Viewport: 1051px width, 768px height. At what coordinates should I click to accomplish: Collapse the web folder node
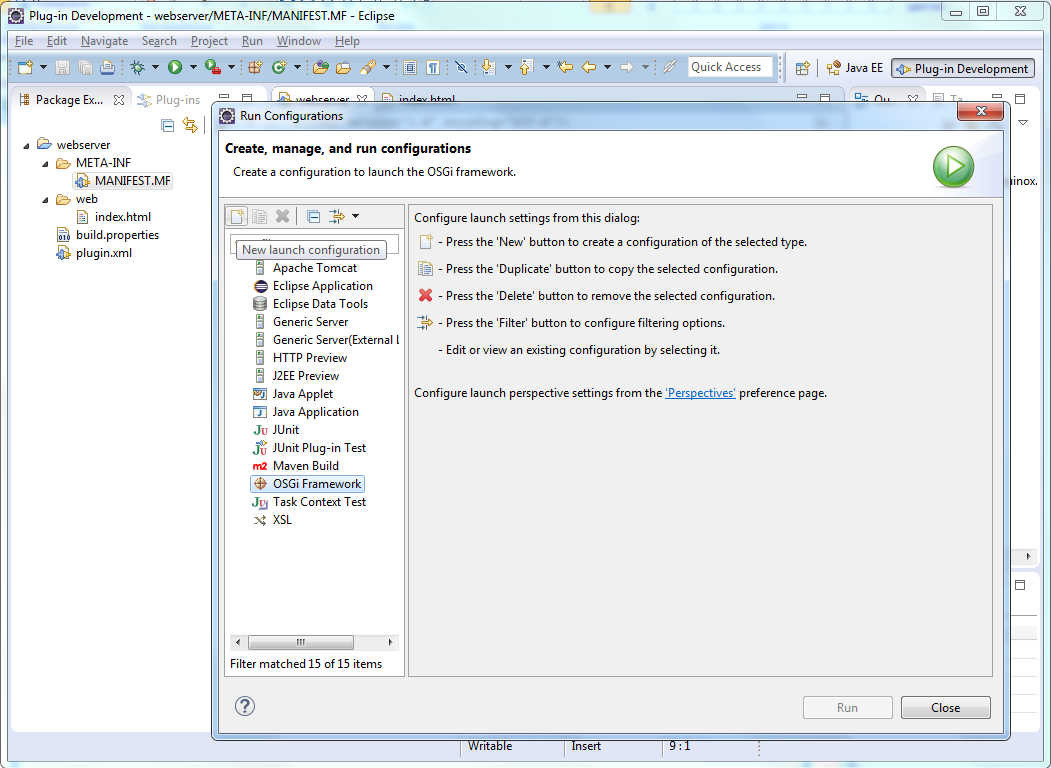[45, 199]
